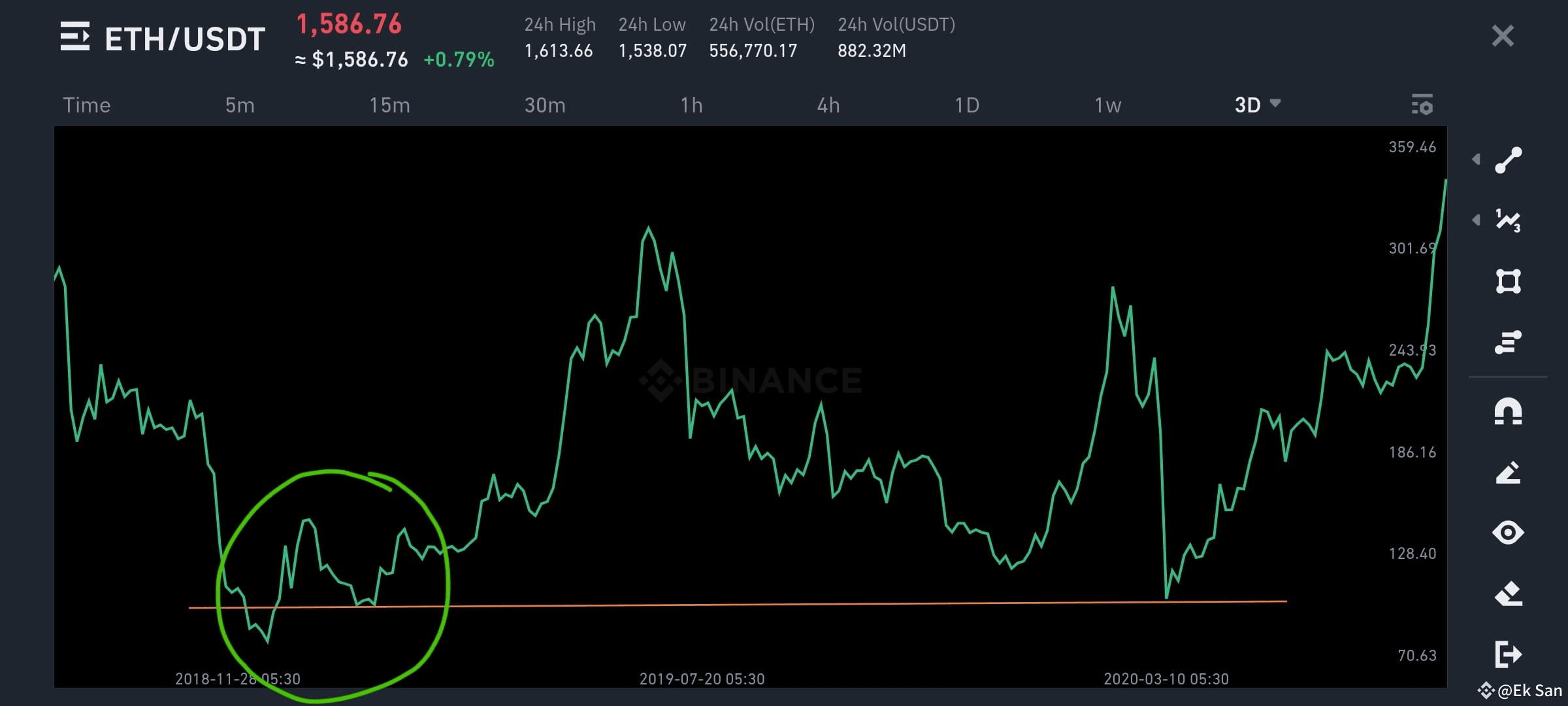
Task: Toggle the magnet snap mode
Action: [x=1508, y=412]
